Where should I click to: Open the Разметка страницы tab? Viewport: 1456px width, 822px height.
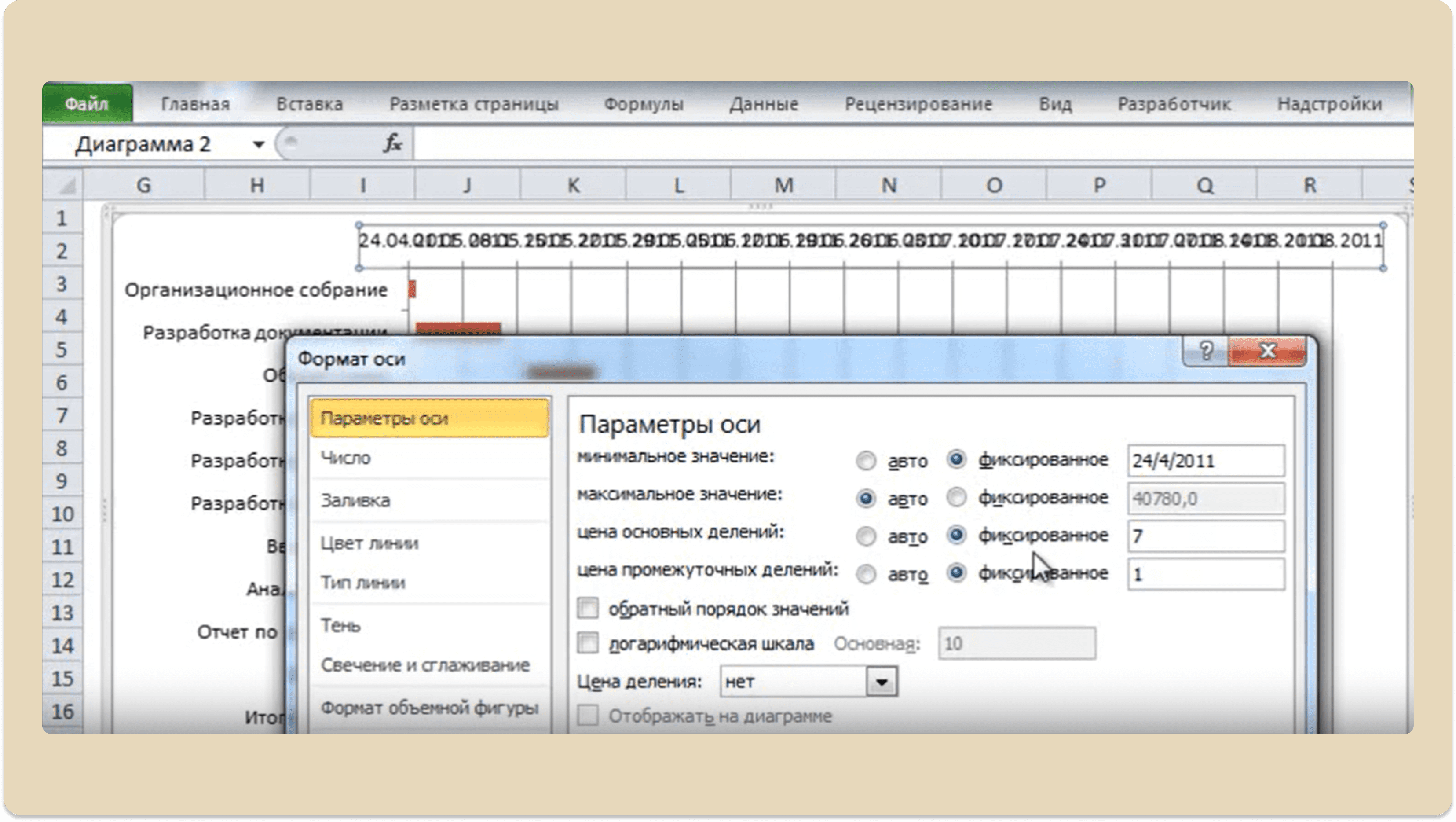click(x=474, y=104)
